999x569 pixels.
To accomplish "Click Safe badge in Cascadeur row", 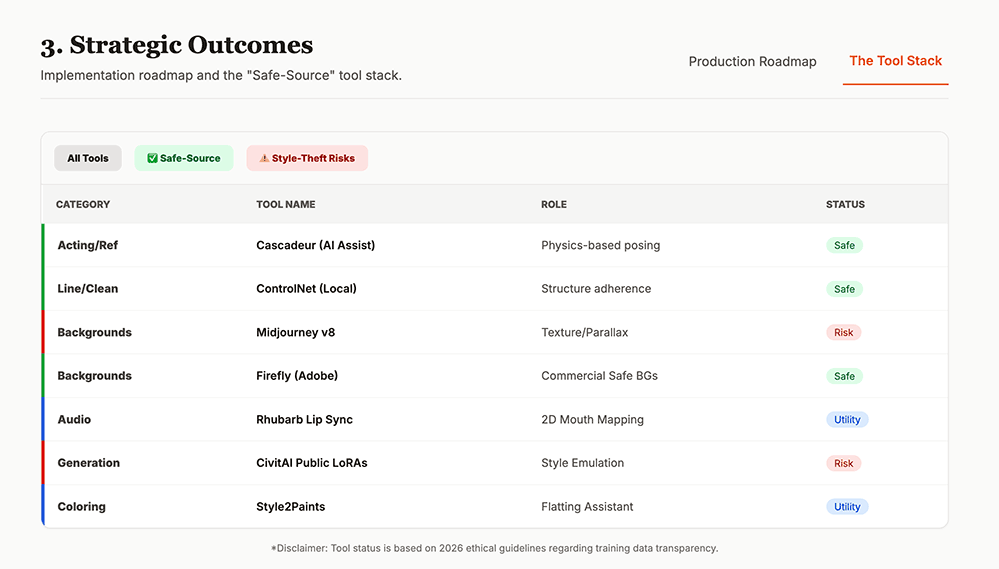I will [844, 245].
